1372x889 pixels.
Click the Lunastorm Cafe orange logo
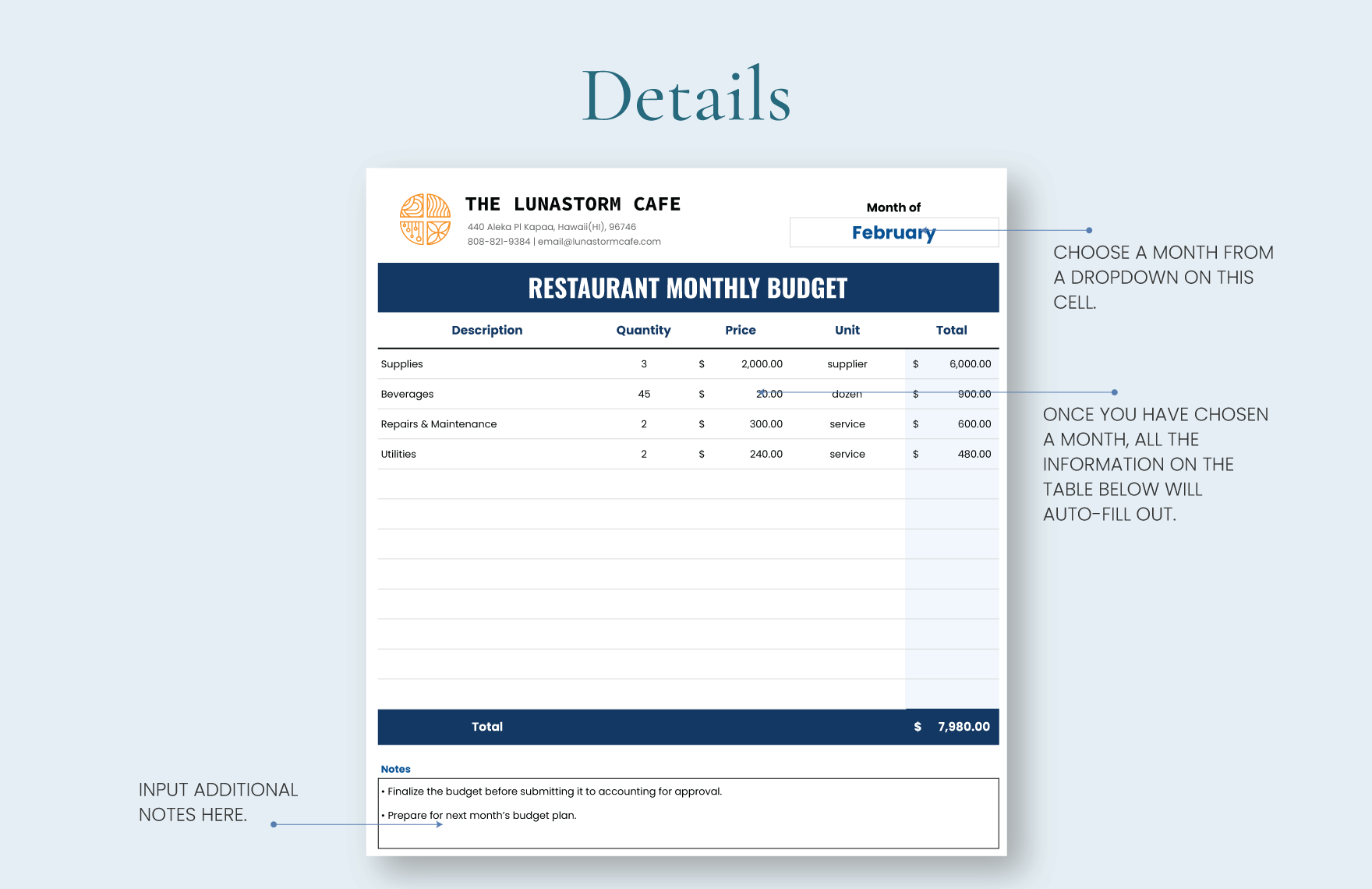pyautogui.click(x=425, y=219)
